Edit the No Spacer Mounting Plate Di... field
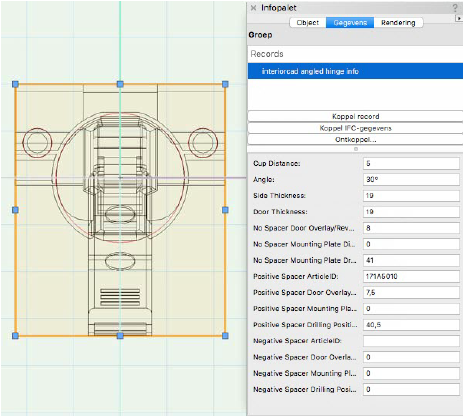The image size is (465, 417). point(411,244)
